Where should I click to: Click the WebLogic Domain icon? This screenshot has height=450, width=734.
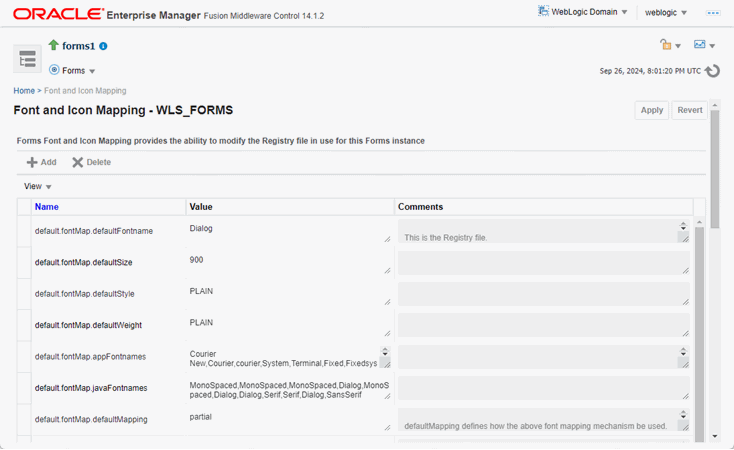[x=543, y=11]
